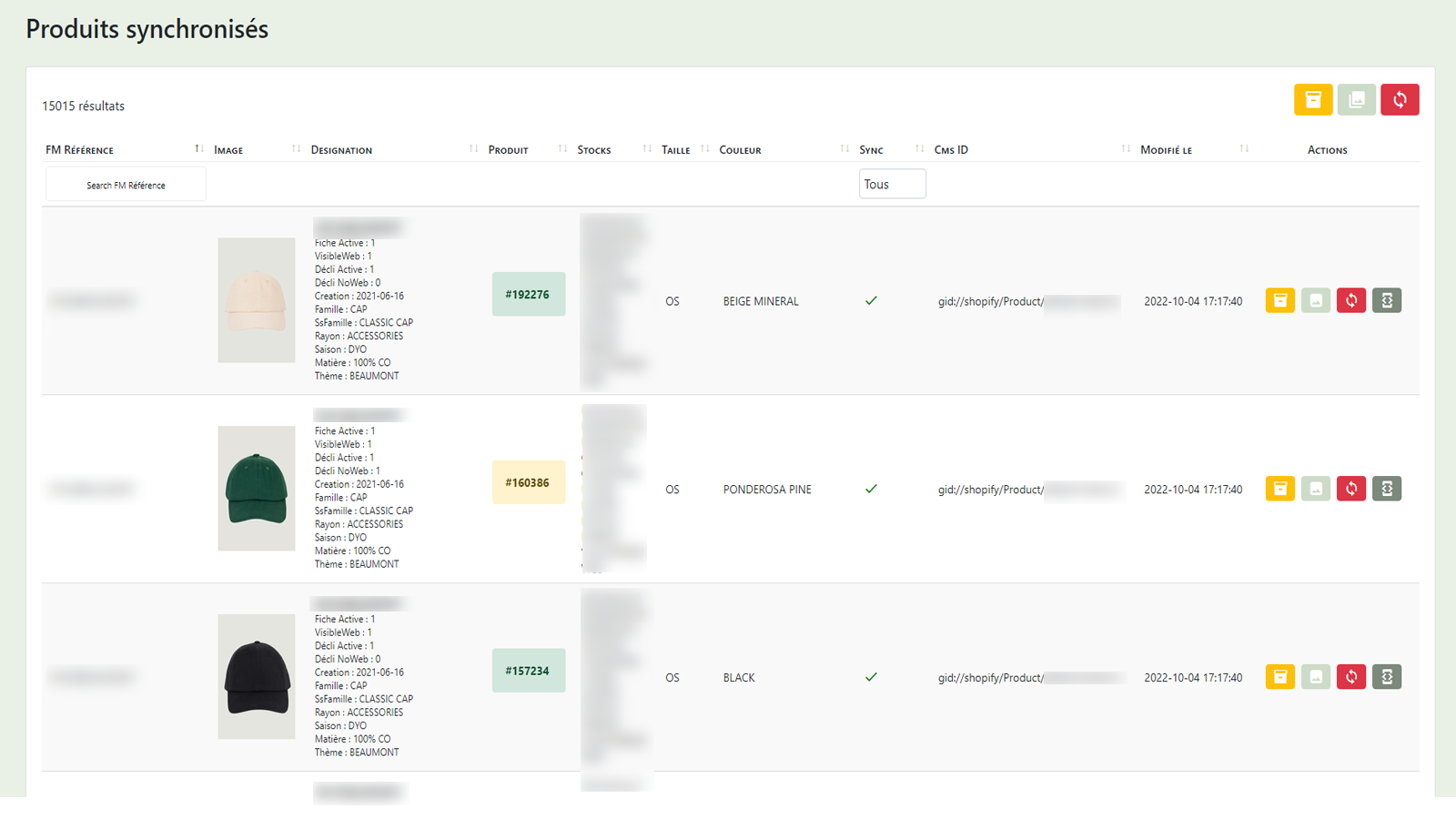Click image button for BEIGE MINERAL row

click(x=1316, y=300)
